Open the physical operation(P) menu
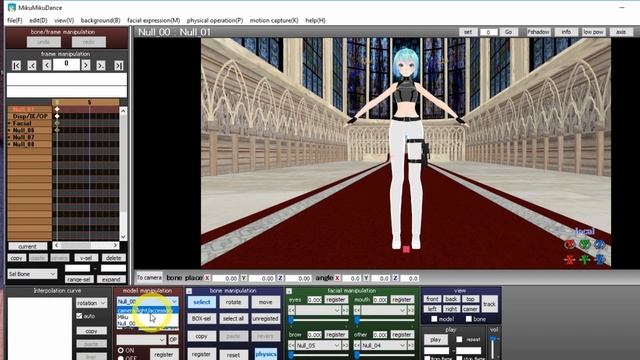The width and height of the screenshot is (640, 360). (x=215, y=20)
